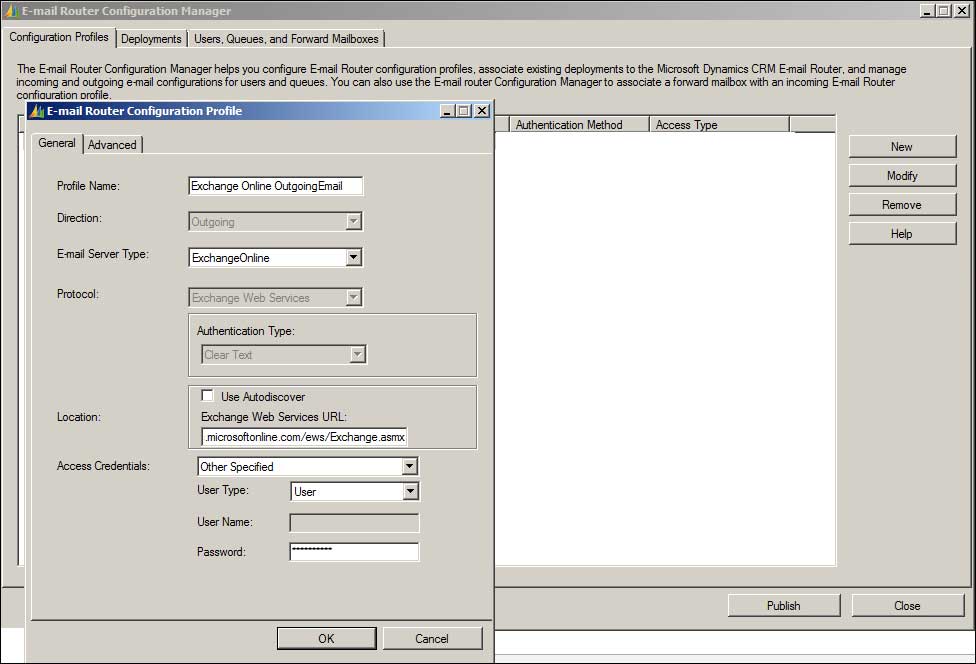
Task: Click the Exchange Web Services URL field
Action: coord(305,438)
